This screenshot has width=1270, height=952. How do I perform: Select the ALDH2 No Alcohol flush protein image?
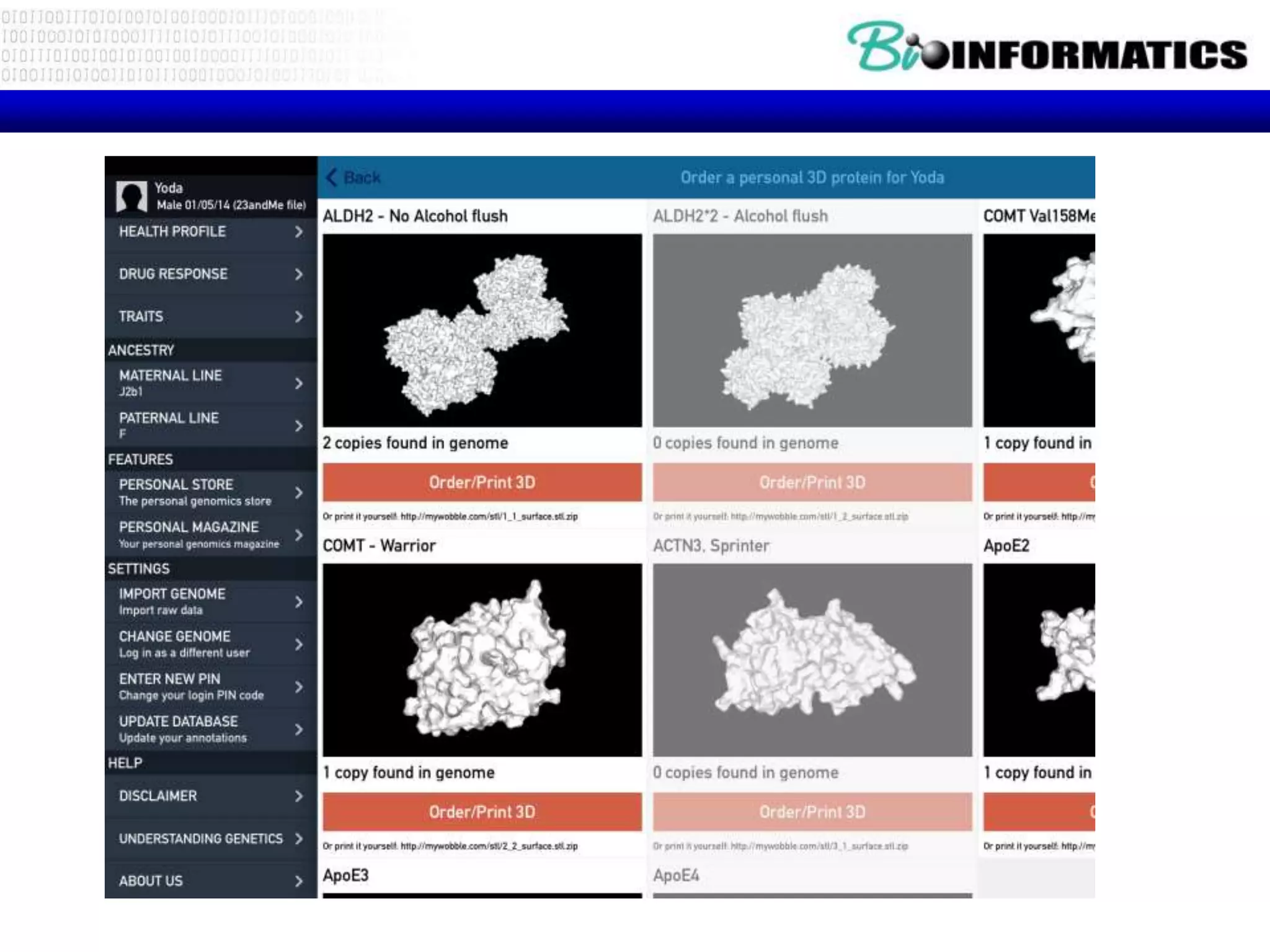(x=482, y=330)
